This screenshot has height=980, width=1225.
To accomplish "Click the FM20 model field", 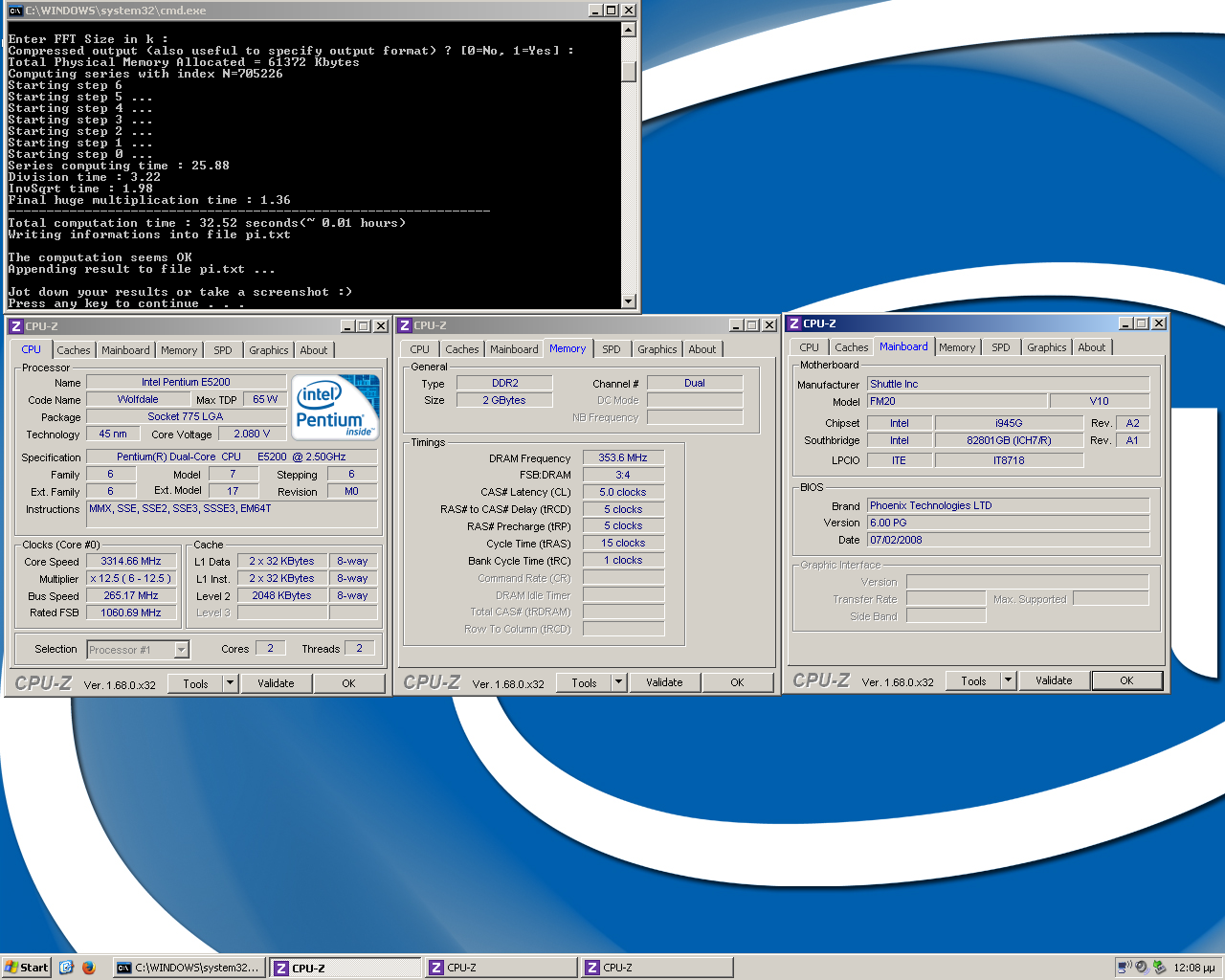I will click(x=957, y=402).
